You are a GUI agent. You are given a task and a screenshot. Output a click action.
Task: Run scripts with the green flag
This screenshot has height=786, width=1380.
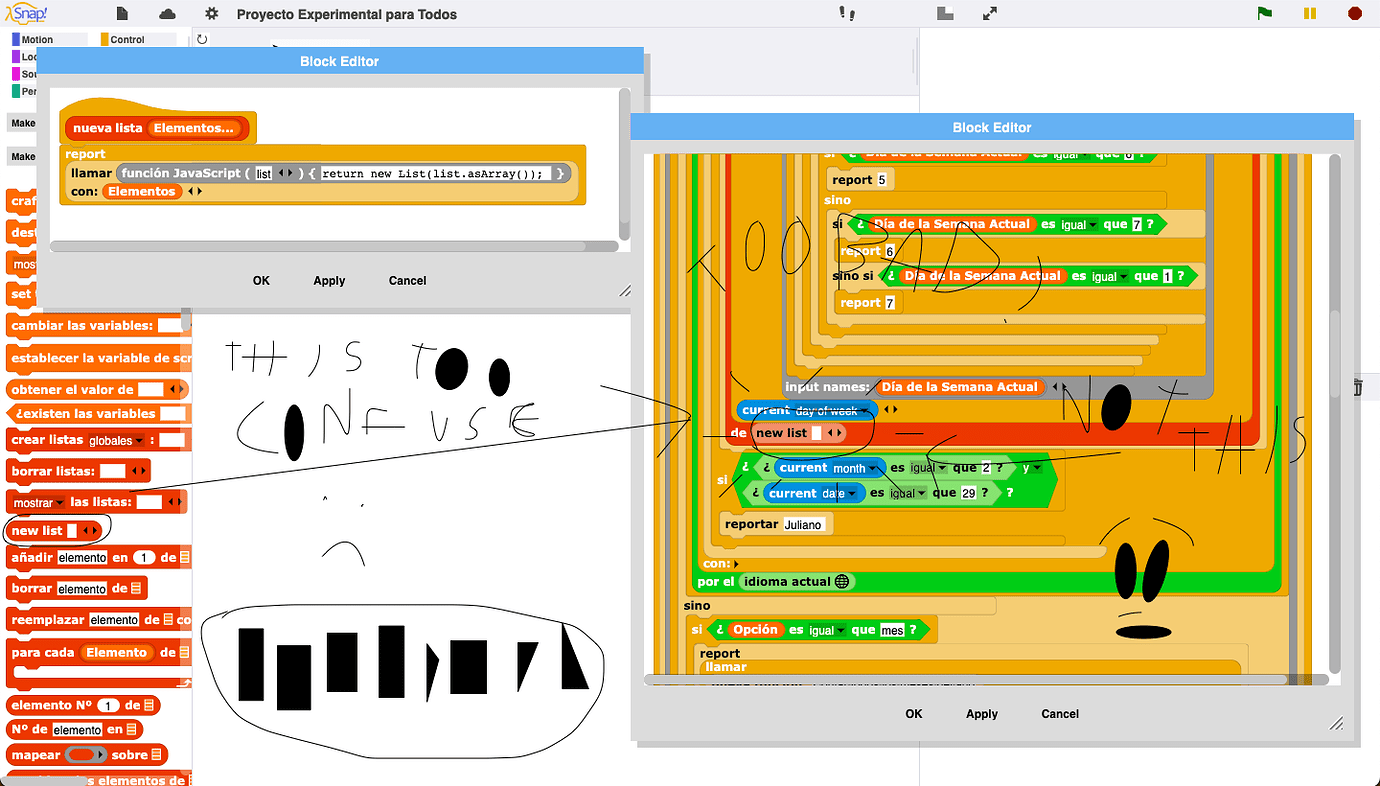coord(1264,13)
